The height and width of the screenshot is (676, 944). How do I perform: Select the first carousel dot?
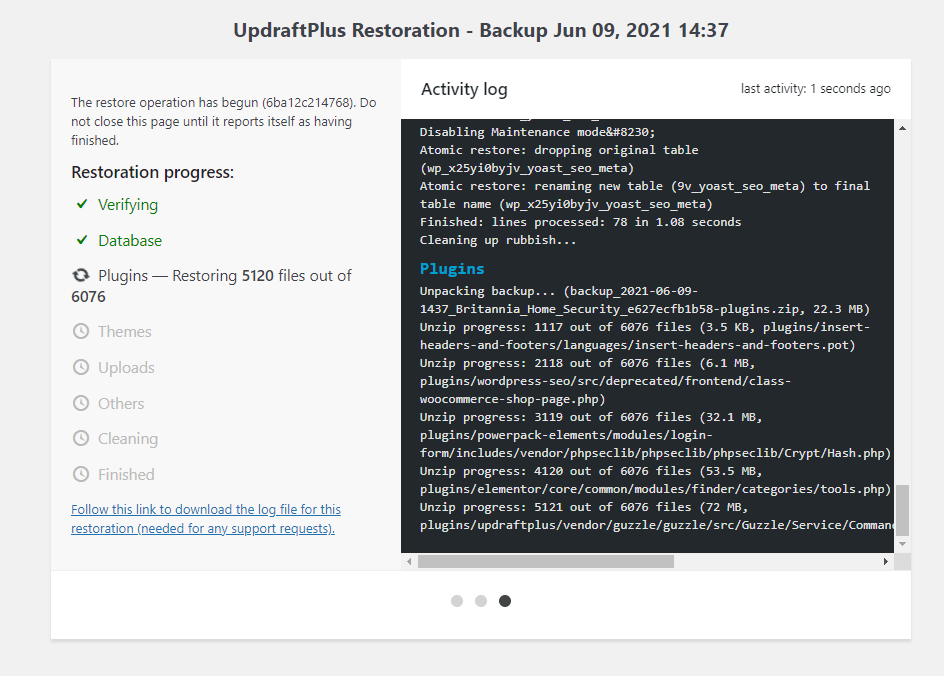click(457, 601)
